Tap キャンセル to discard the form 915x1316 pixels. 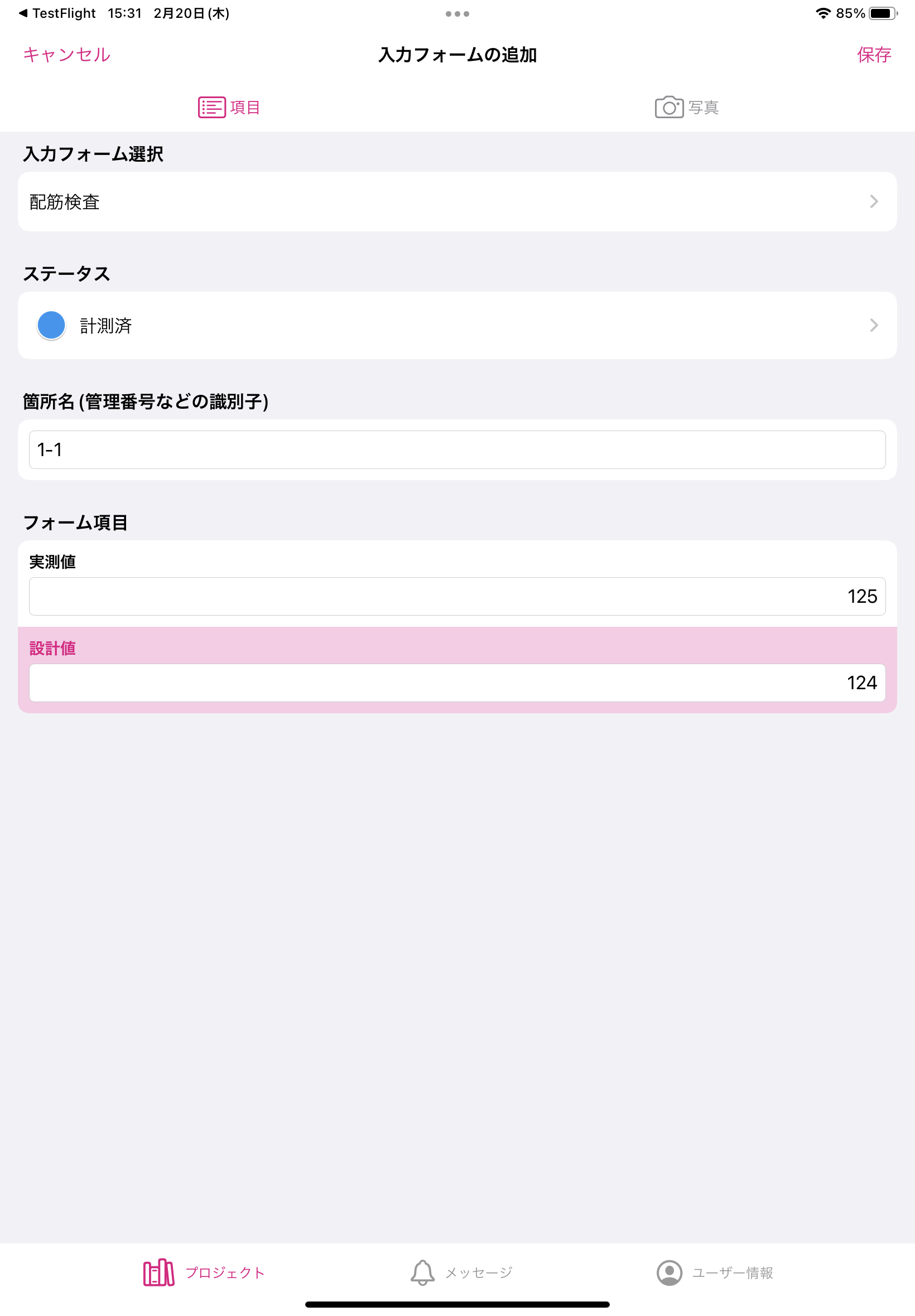(x=66, y=55)
